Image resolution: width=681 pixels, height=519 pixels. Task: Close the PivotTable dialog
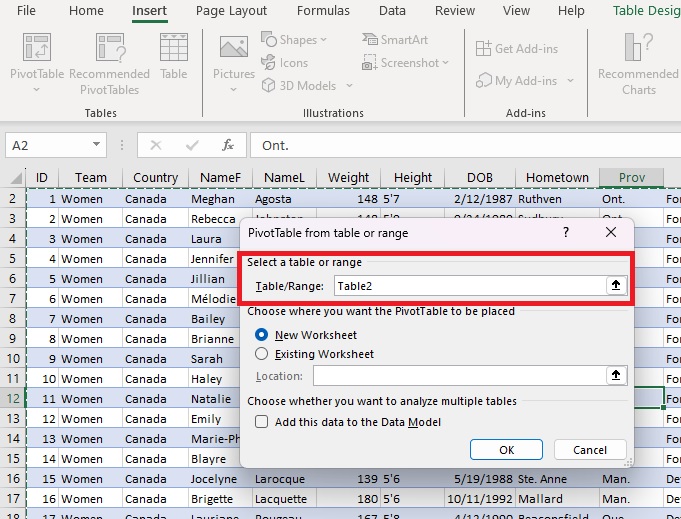(611, 232)
